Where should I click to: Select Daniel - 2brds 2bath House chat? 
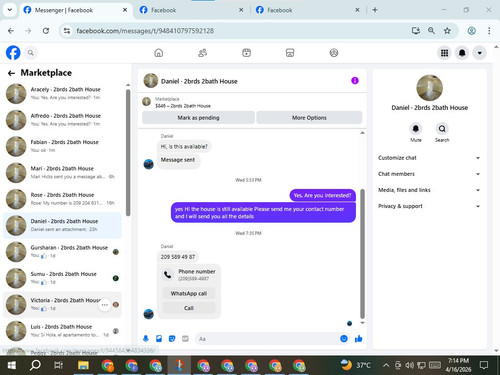pyautogui.click(x=62, y=225)
